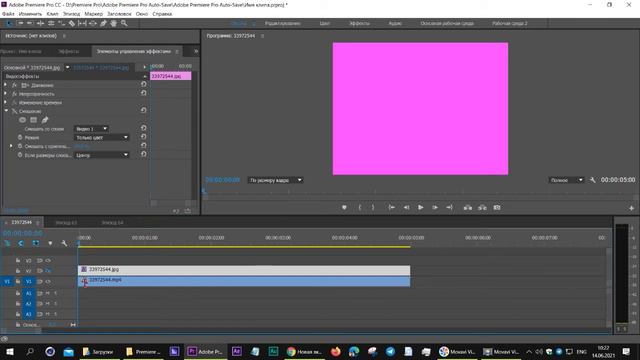
Task: Open the Маркер menu
Action: pyautogui.click(x=93, y=14)
